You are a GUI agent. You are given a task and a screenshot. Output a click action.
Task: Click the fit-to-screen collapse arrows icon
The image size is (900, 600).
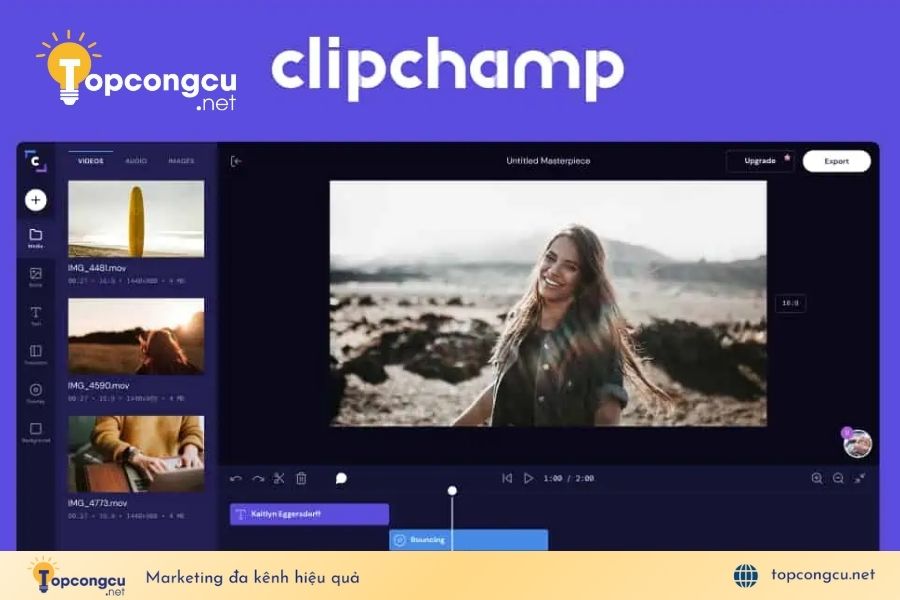(860, 478)
